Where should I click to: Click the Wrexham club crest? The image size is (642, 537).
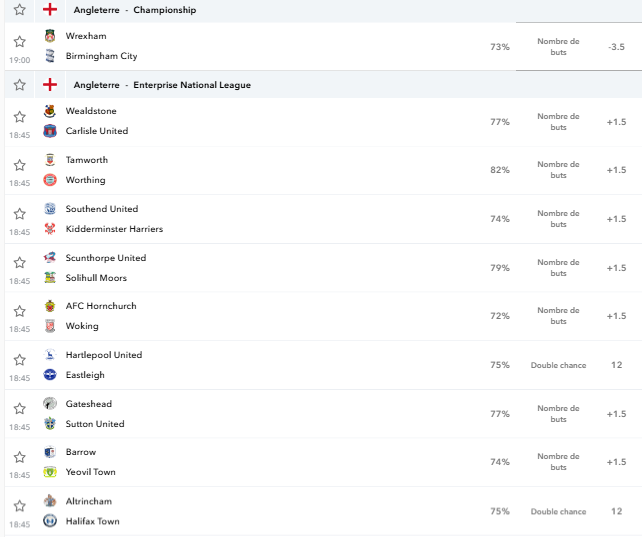pos(50,36)
